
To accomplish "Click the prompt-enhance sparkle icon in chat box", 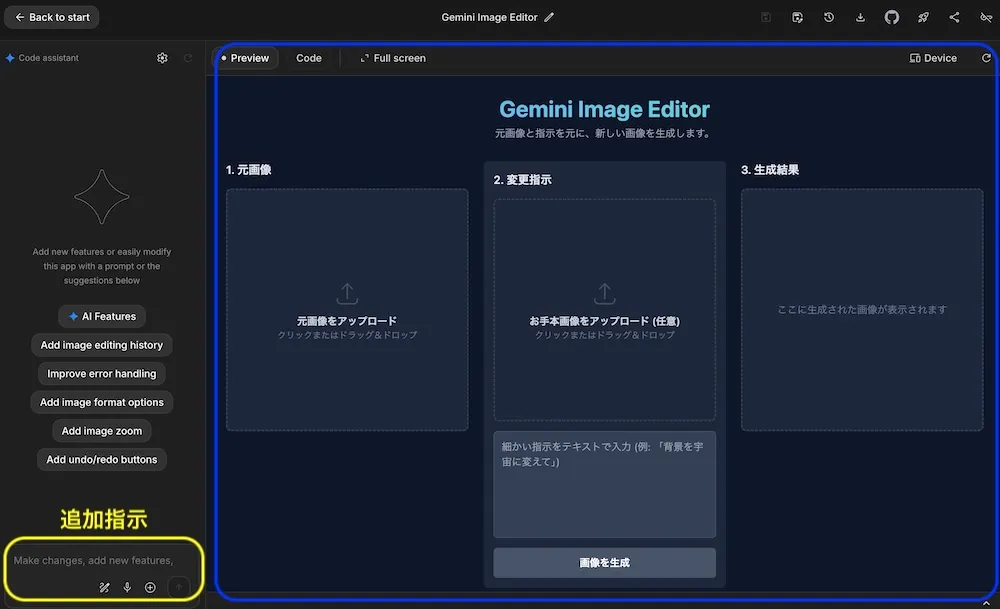I will click(104, 587).
